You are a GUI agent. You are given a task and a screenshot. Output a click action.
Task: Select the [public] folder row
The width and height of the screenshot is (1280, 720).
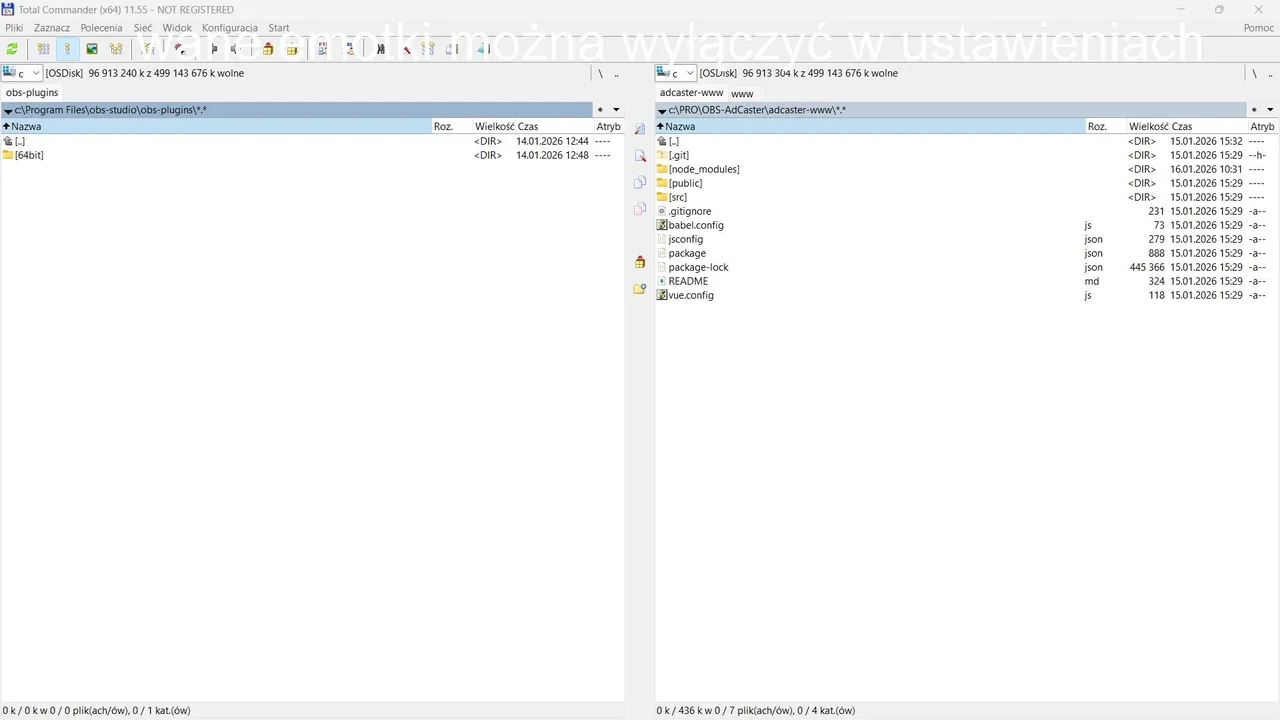[x=966, y=183]
